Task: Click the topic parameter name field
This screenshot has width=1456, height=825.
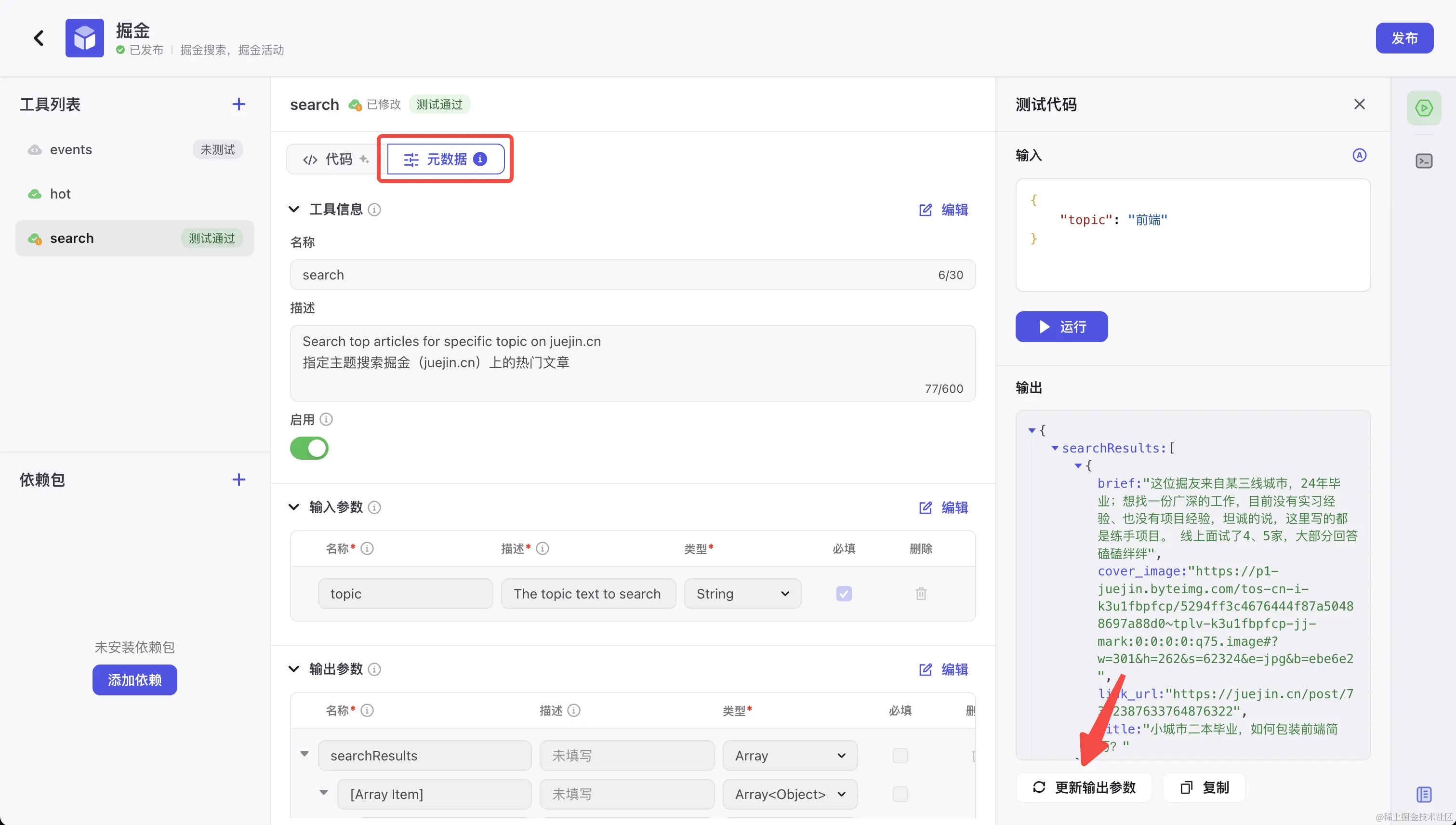Action: [405, 594]
